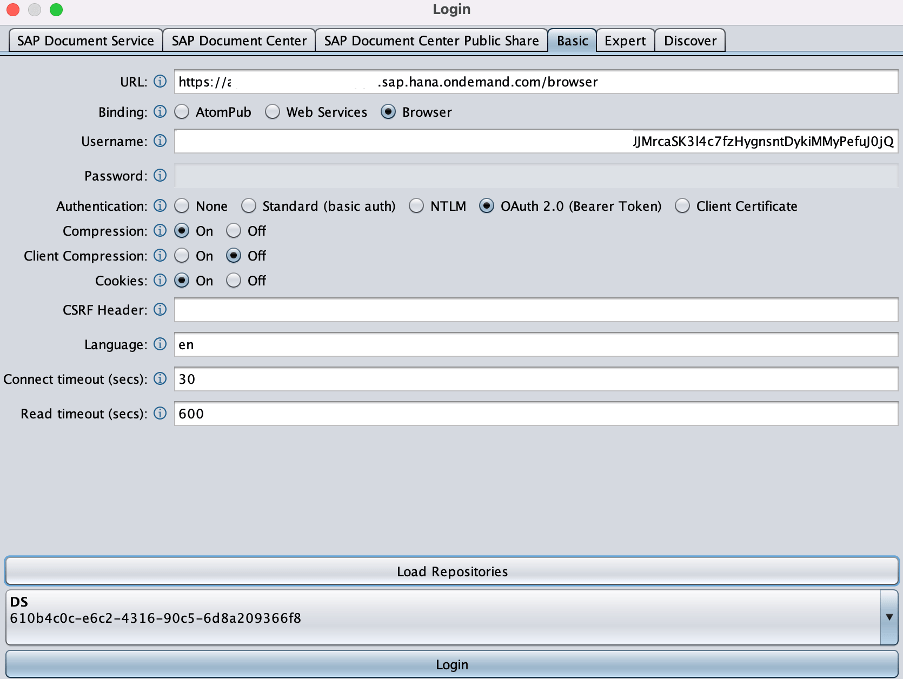Viewport: 904px width, 680px height.
Task: Click the info icon next to CSRF Header
Action: [160, 310]
